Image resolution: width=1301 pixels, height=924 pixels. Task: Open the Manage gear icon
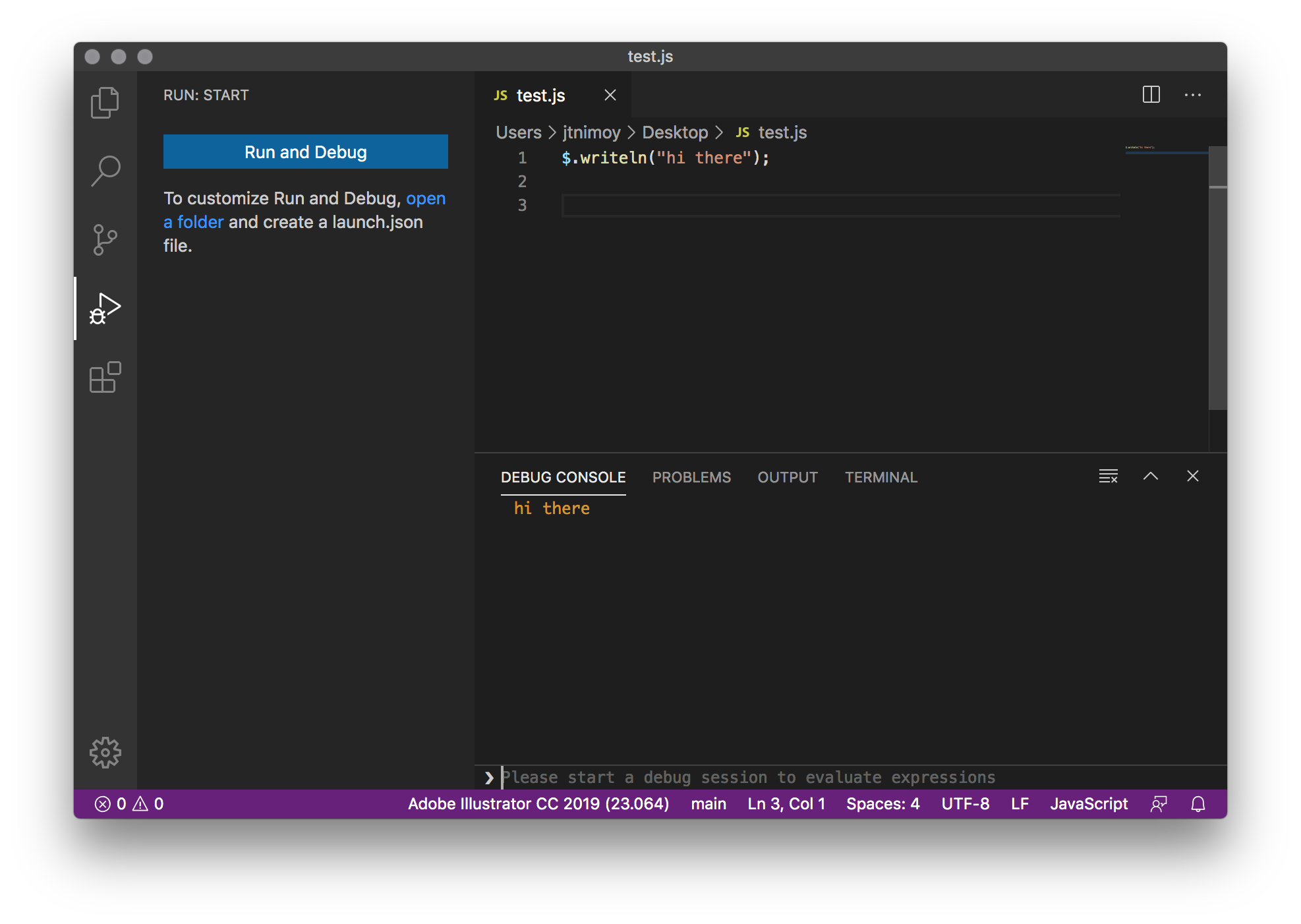105,753
